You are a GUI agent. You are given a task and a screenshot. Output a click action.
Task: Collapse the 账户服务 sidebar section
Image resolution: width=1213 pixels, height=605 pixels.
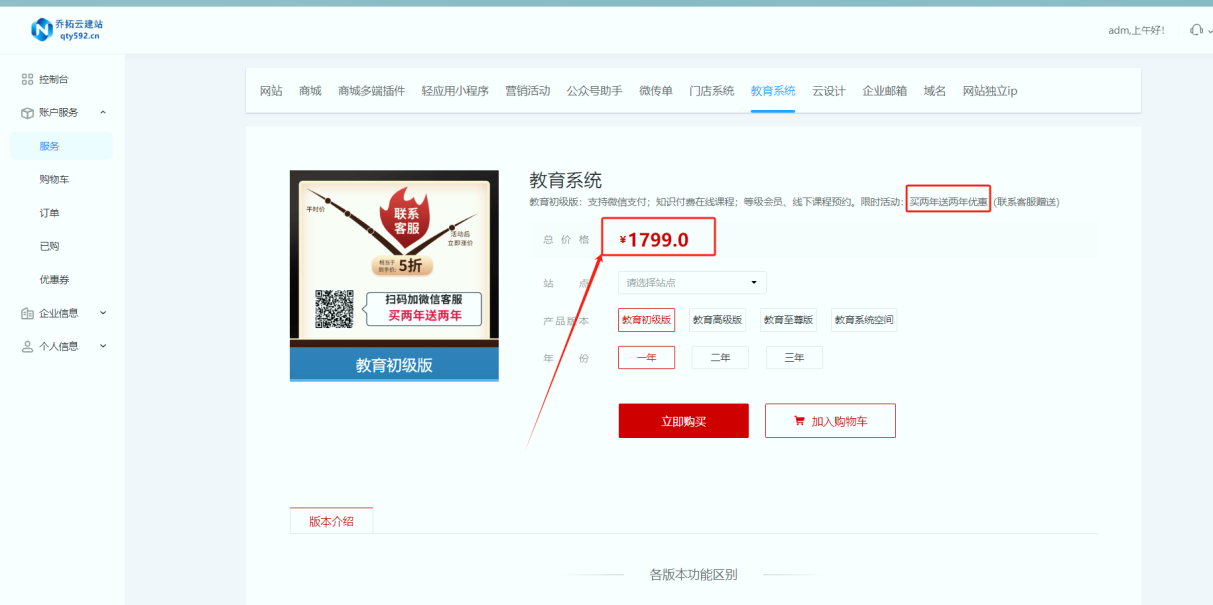[x=103, y=113]
